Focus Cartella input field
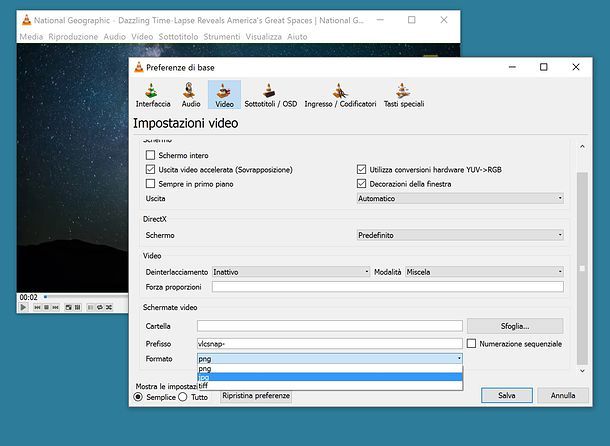 [330, 326]
